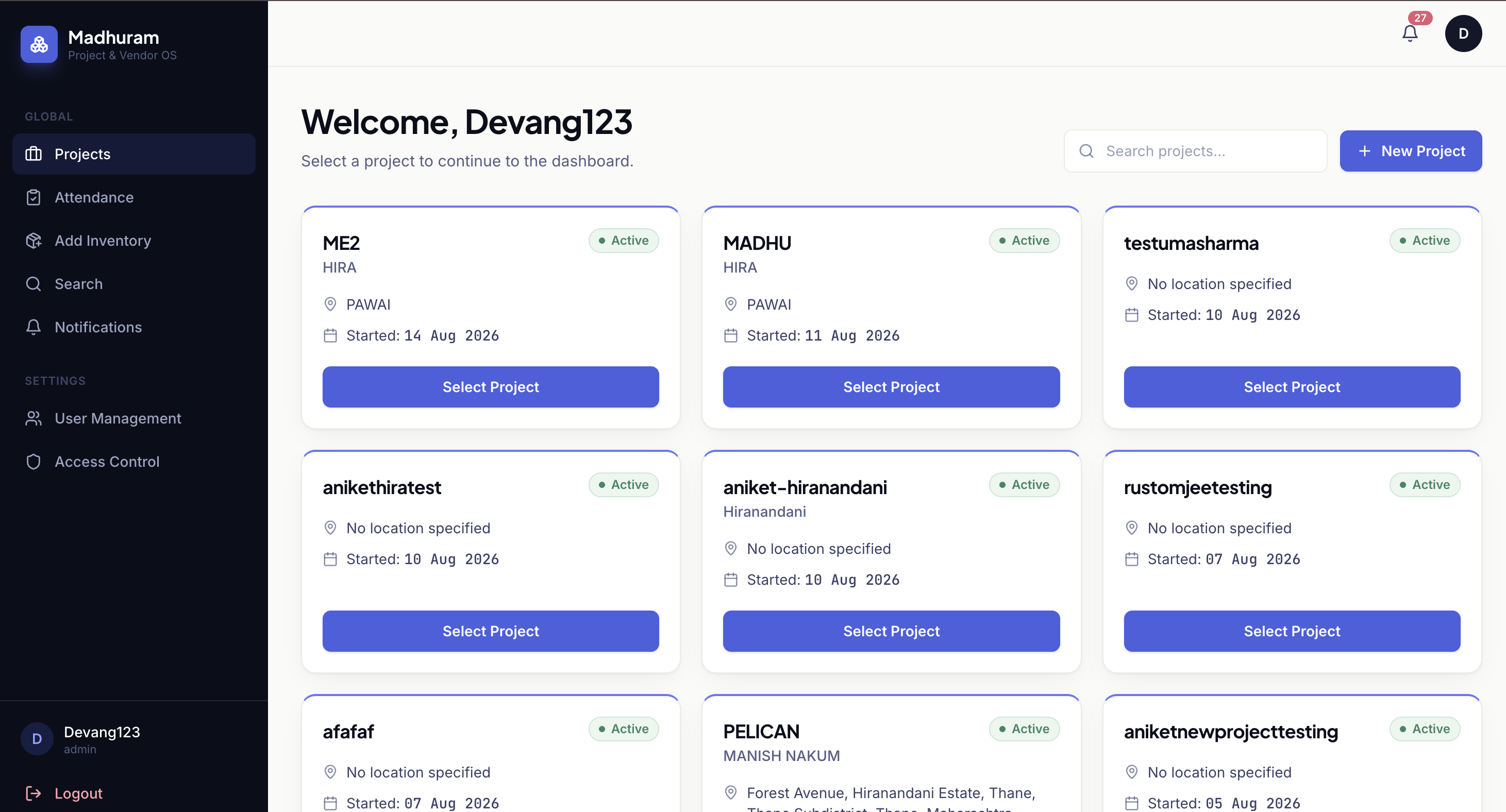The image size is (1506, 812).
Task: Click the location pin icon on rustomjeetesting card
Action: click(x=1132, y=529)
